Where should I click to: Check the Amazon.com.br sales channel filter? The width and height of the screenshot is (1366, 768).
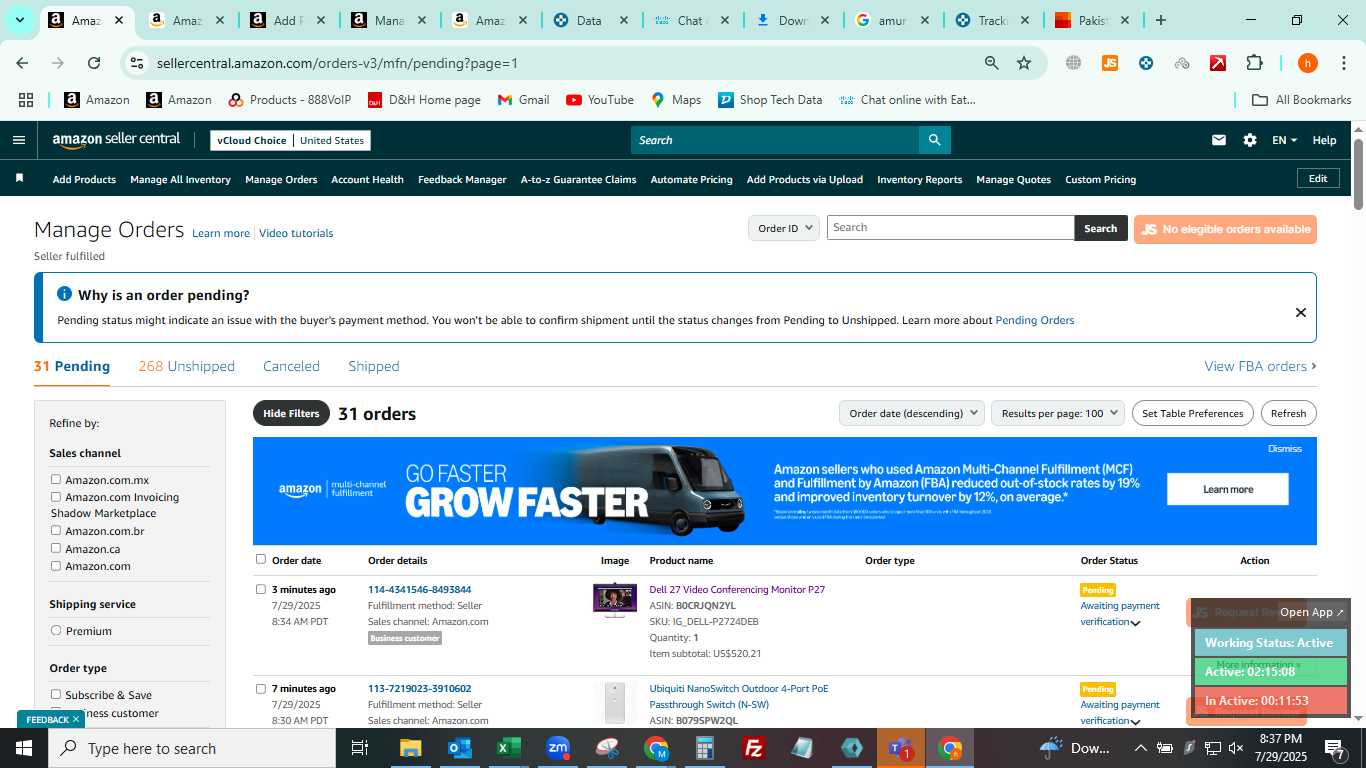56,531
